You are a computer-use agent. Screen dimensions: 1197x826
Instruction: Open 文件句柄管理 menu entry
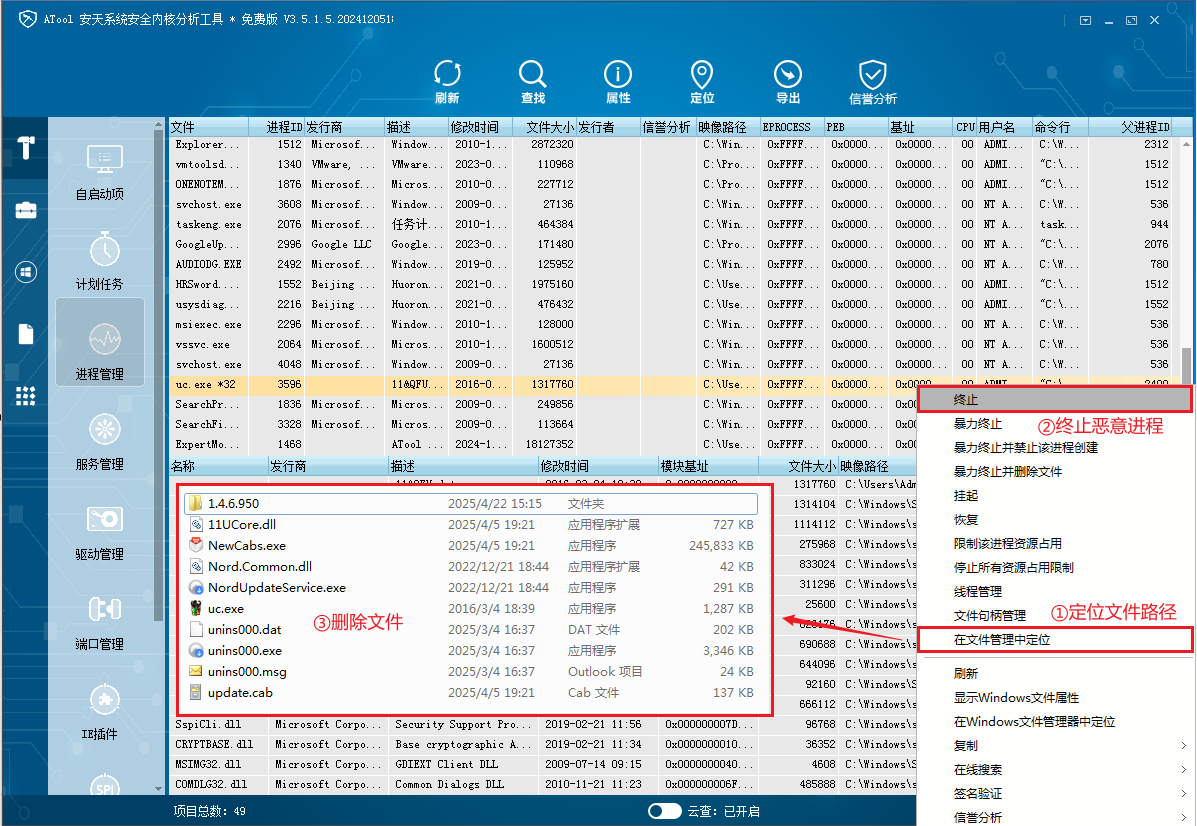(989, 615)
